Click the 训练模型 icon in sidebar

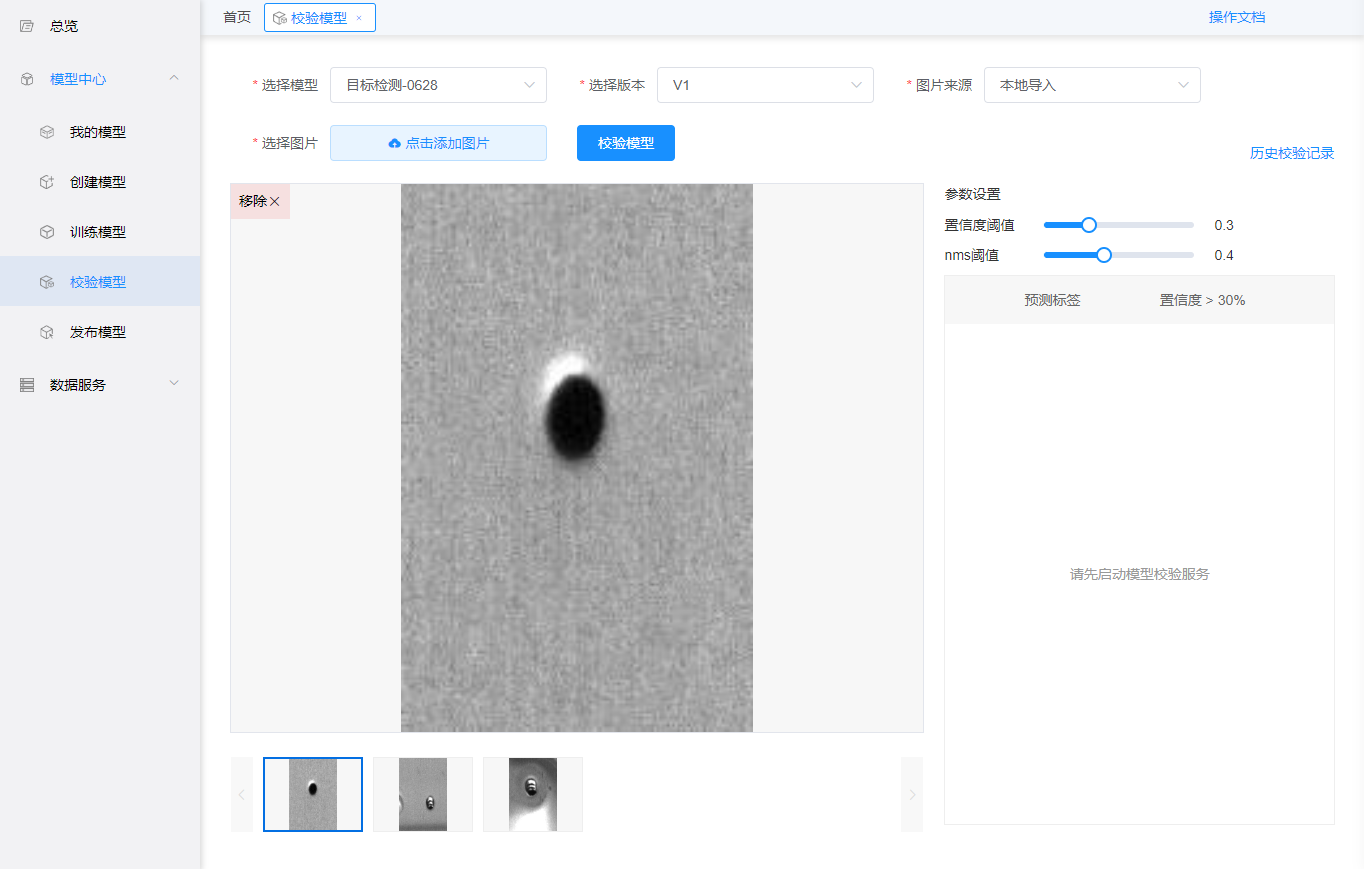pos(47,232)
